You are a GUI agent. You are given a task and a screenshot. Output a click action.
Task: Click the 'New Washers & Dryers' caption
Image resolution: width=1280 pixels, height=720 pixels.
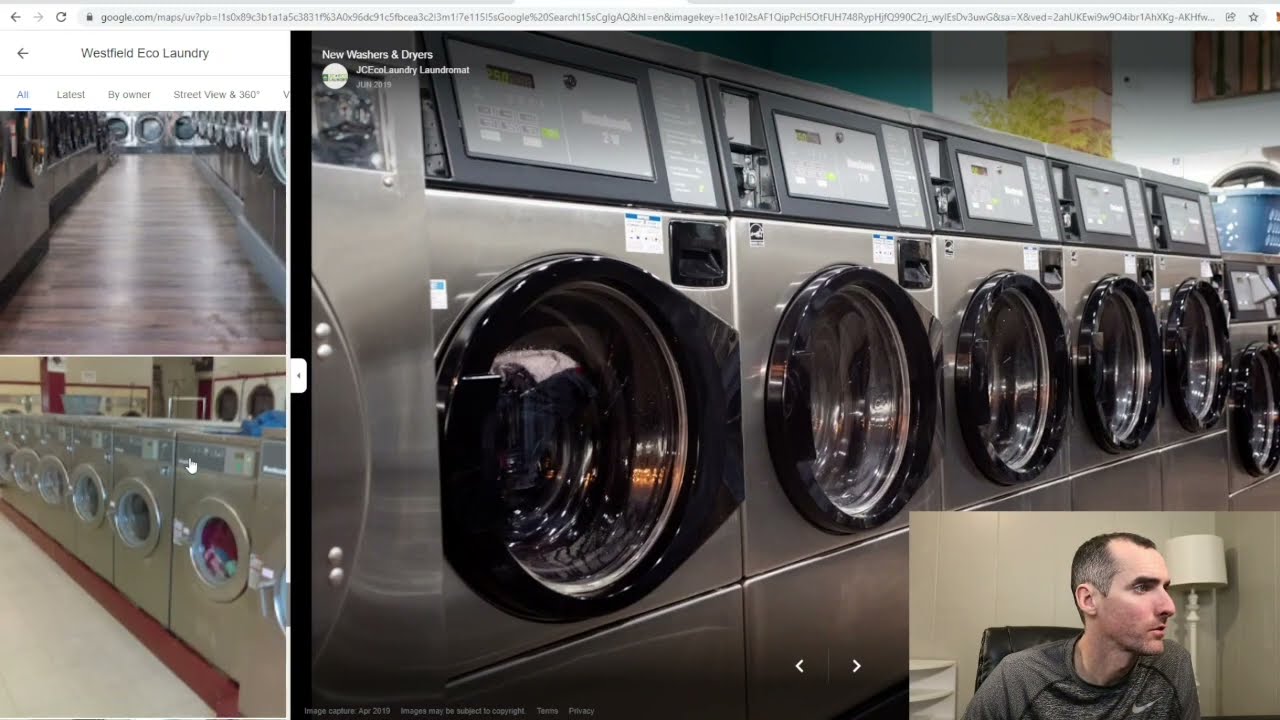pyautogui.click(x=377, y=55)
